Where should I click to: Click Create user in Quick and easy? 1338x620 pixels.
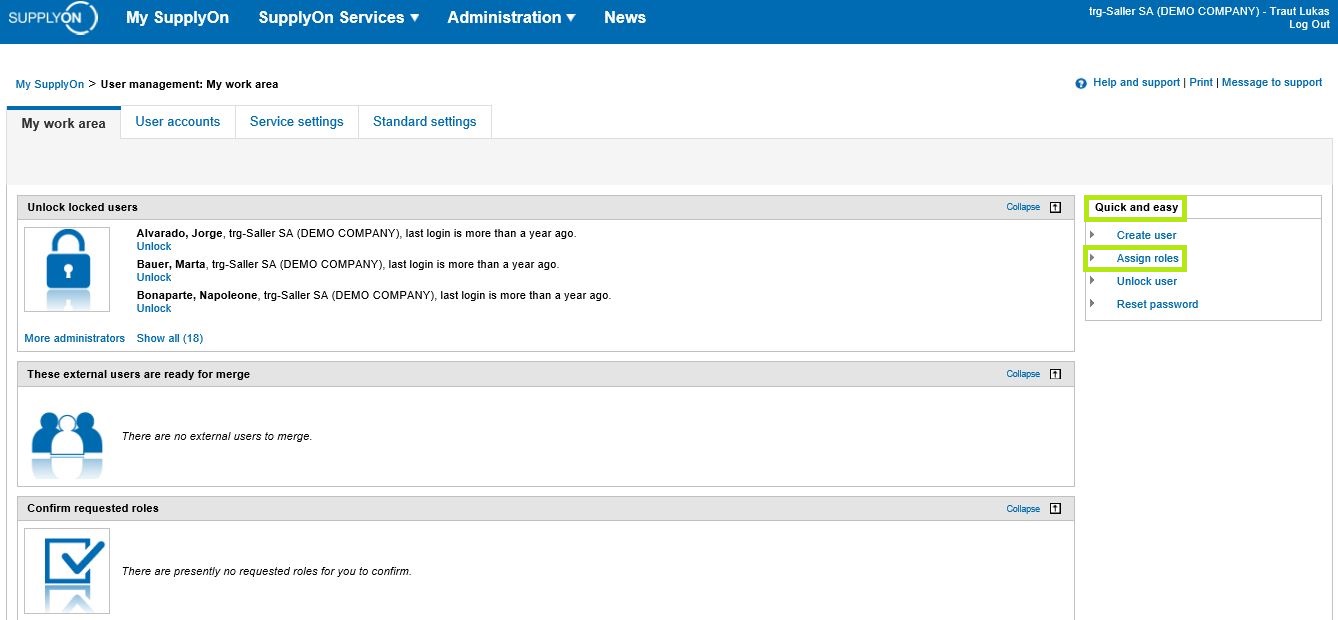pyautogui.click(x=1147, y=235)
